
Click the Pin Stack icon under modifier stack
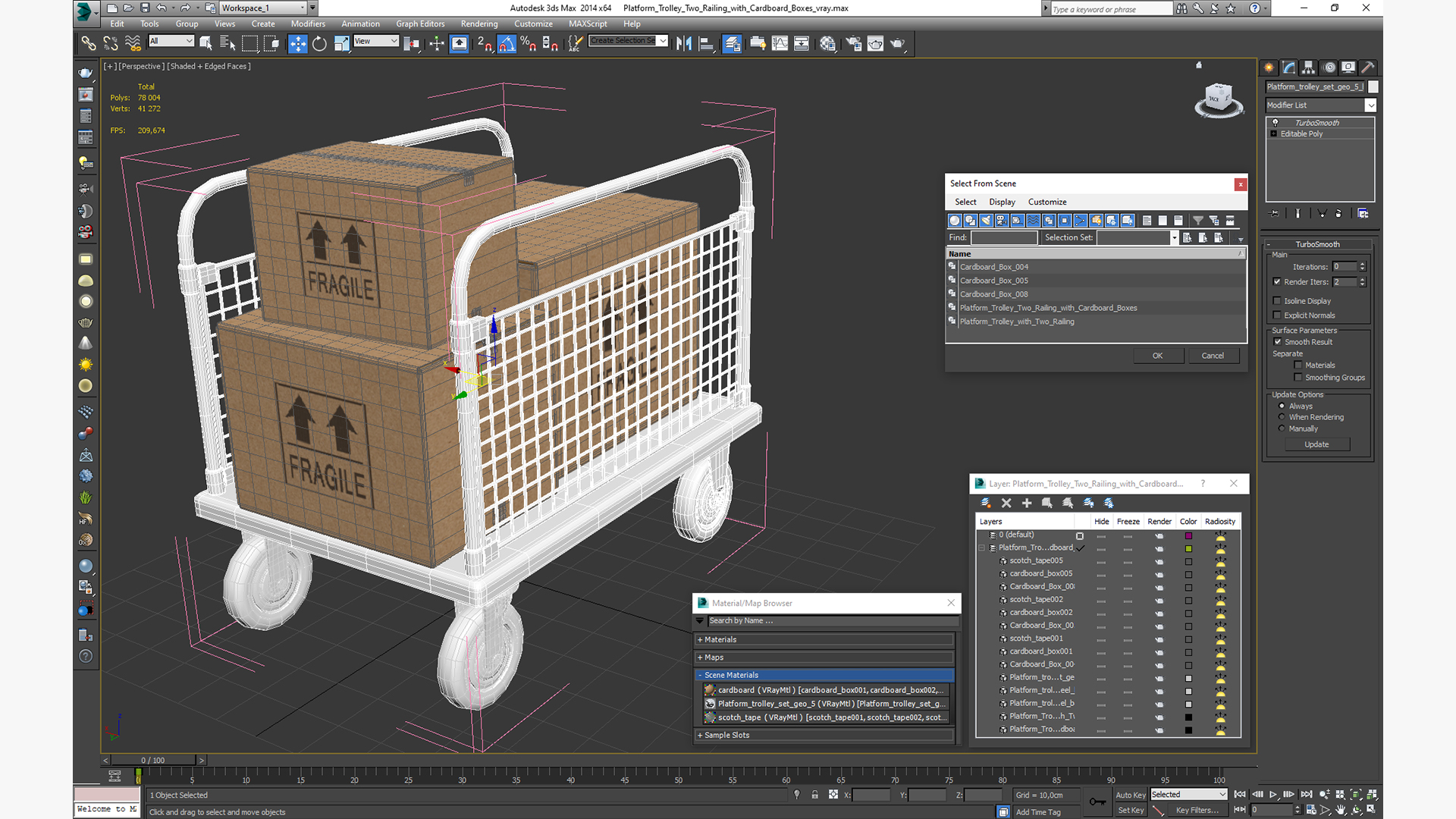(x=1275, y=214)
